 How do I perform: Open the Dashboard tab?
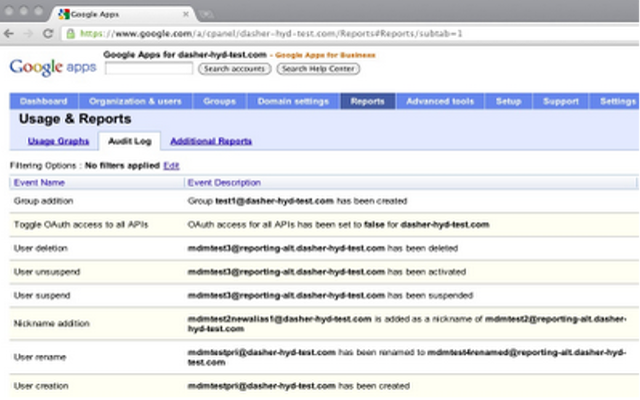(44, 101)
